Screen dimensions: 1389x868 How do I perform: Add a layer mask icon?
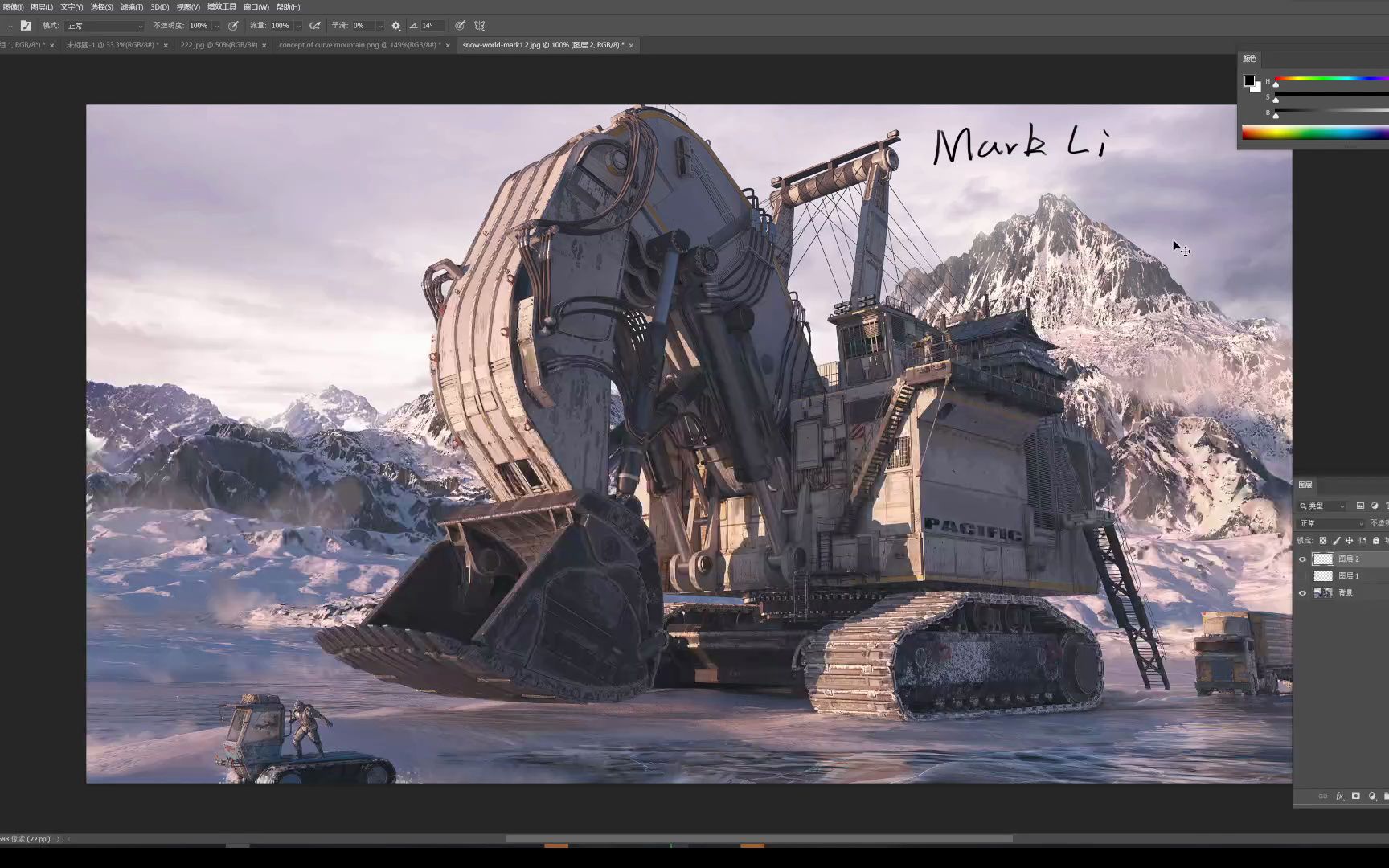click(1356, 796)
